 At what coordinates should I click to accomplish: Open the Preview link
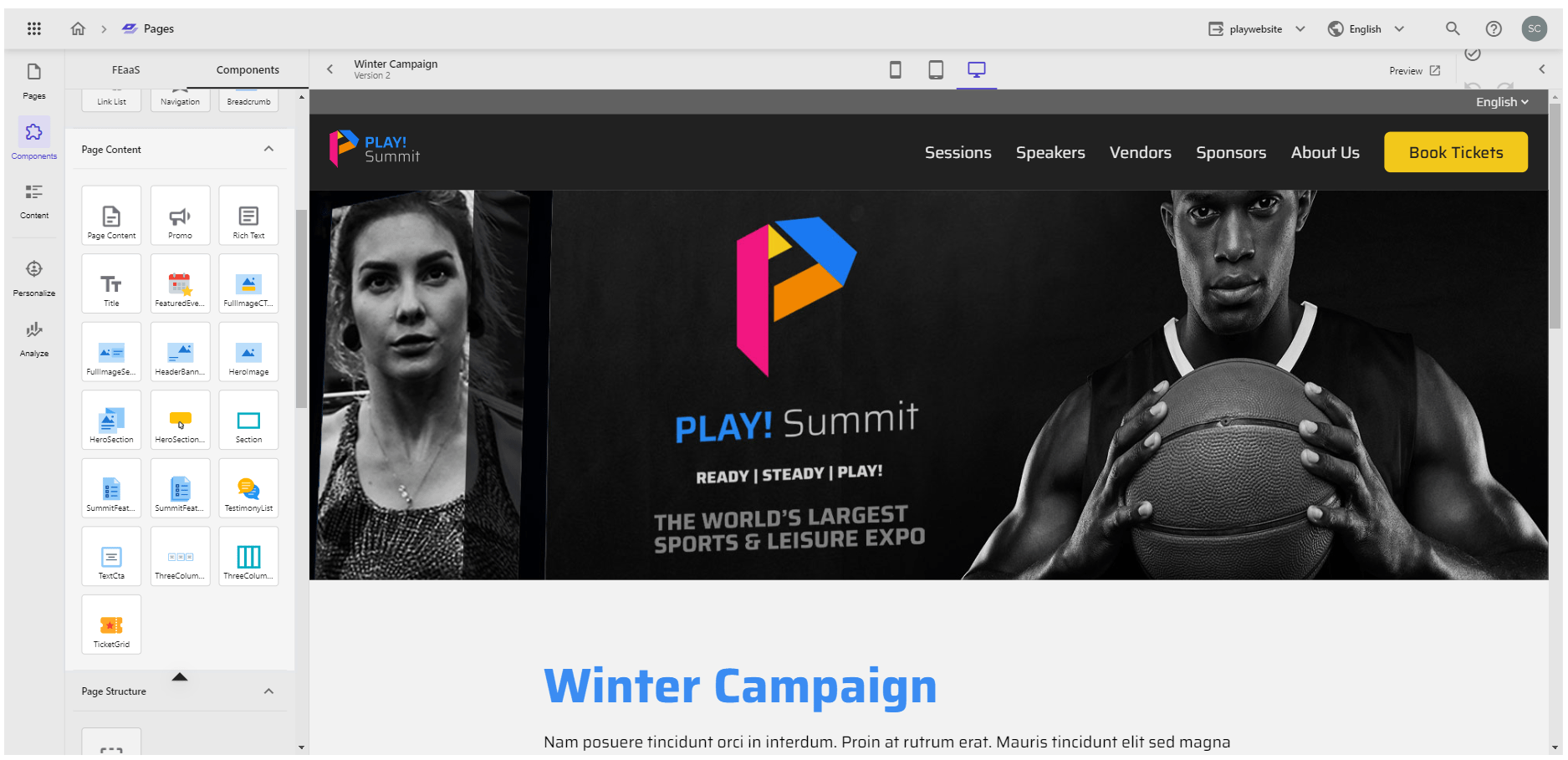click(1415, 71)
